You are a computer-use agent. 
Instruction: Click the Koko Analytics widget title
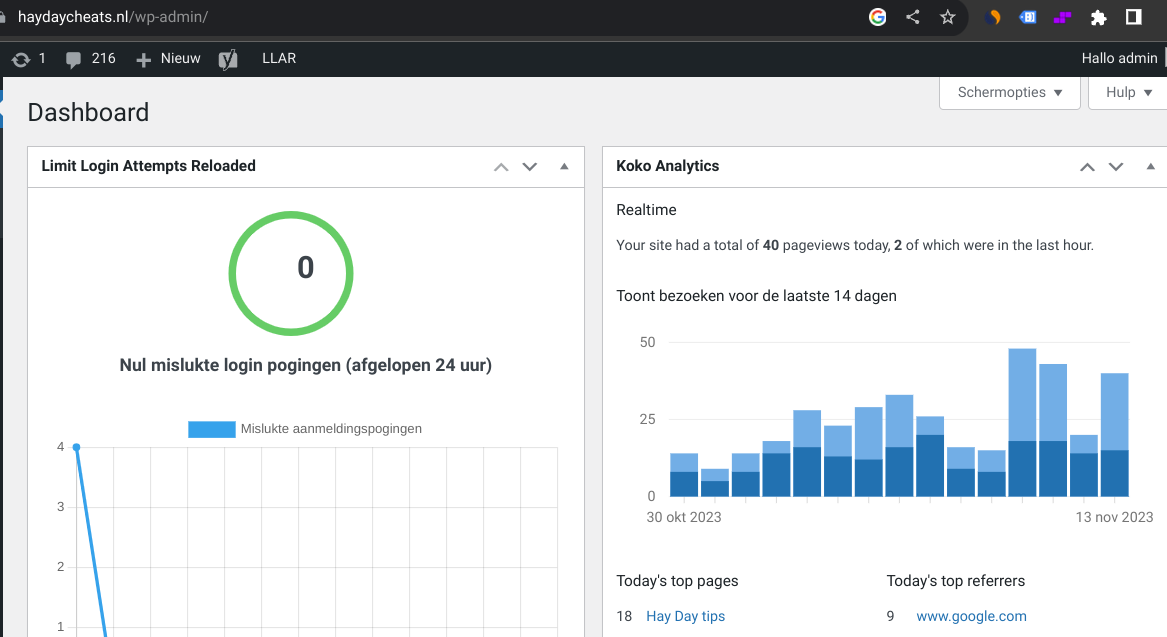[x=668, y=166]
